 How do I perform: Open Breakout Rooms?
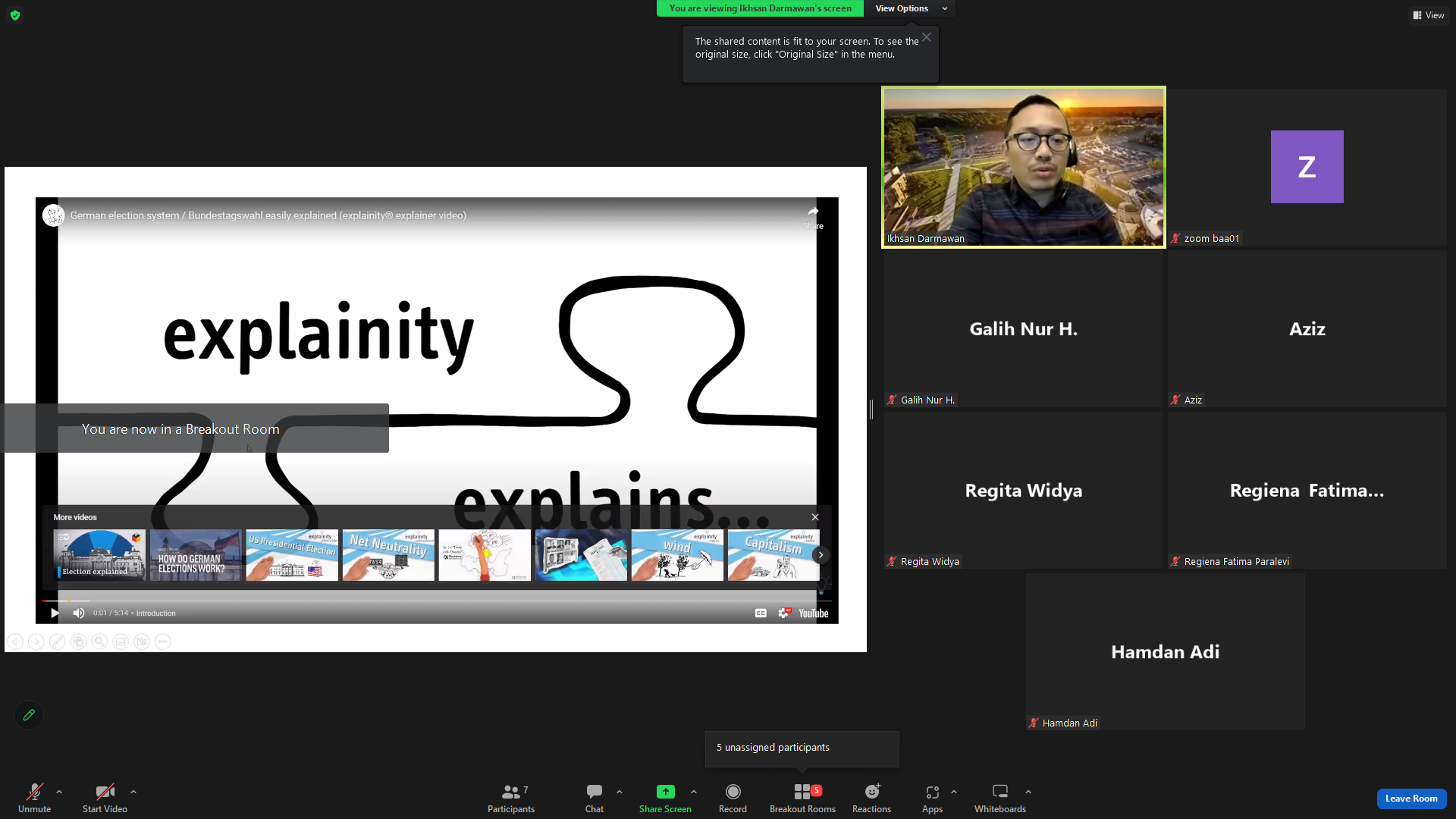802,798
